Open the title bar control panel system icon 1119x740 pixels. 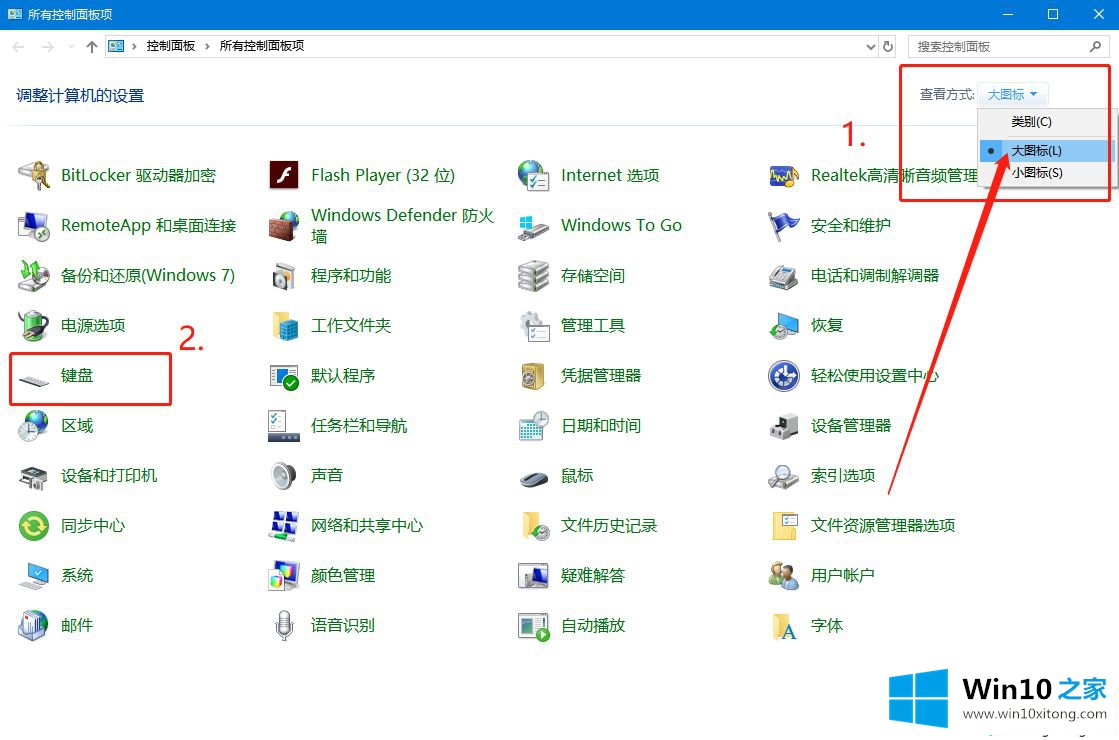point(14,14)
